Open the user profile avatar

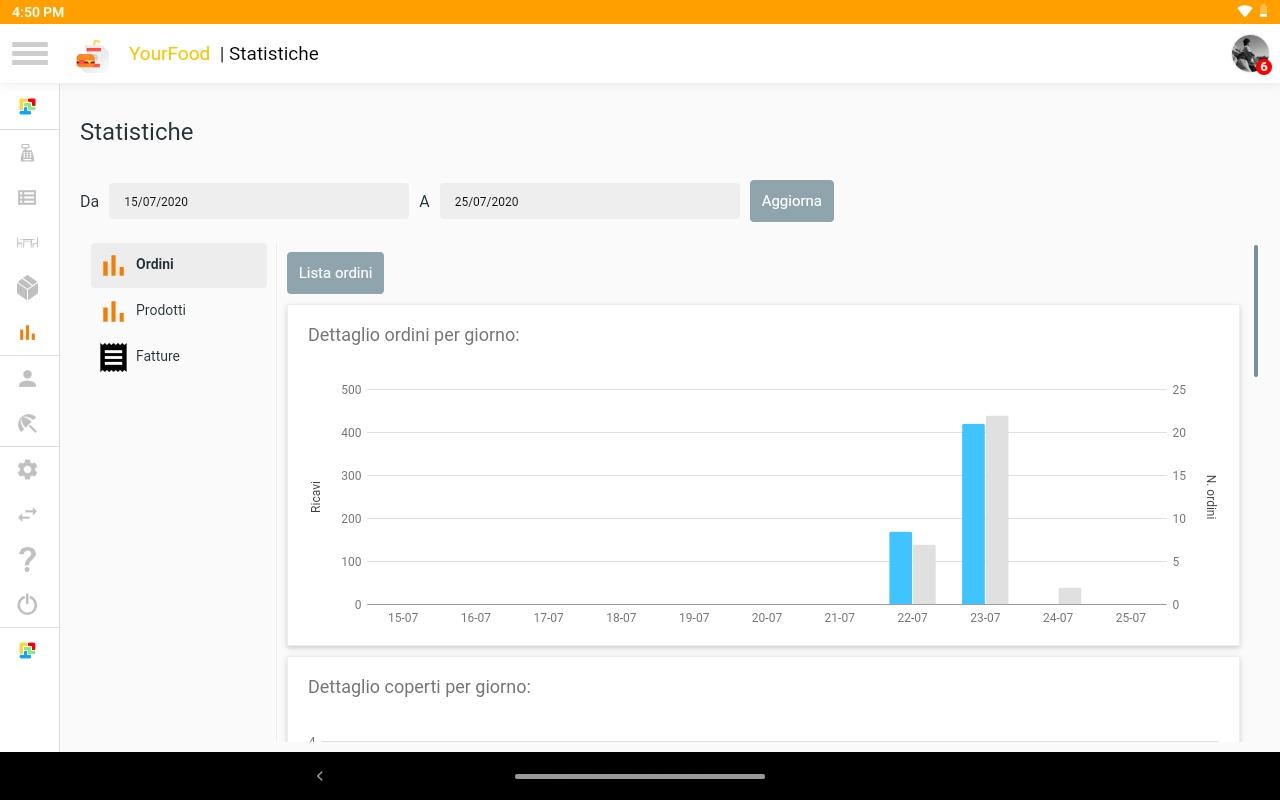[1250, 53]
